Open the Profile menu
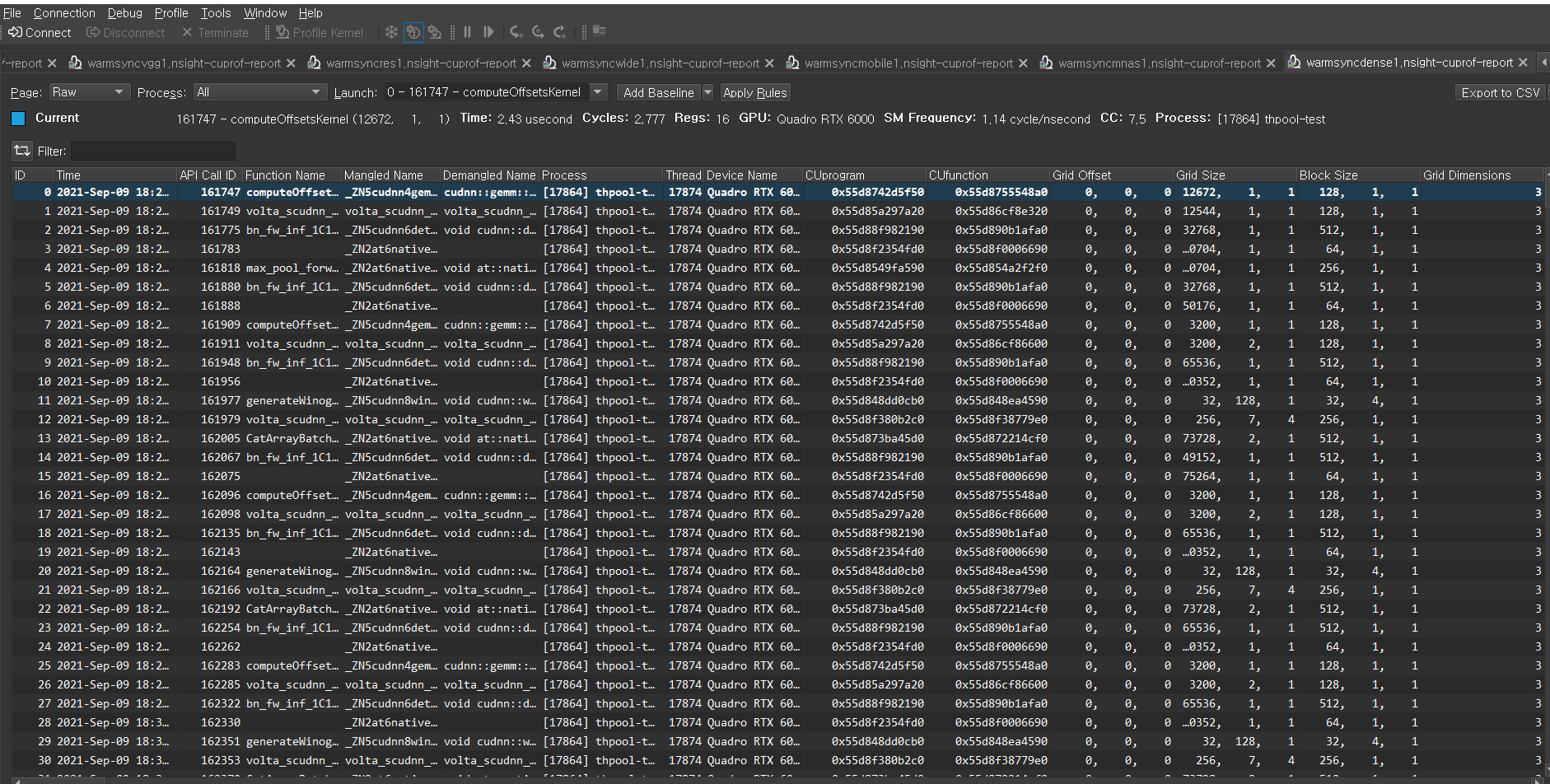This screenshot has width=1550, height=784. point(170,13)
